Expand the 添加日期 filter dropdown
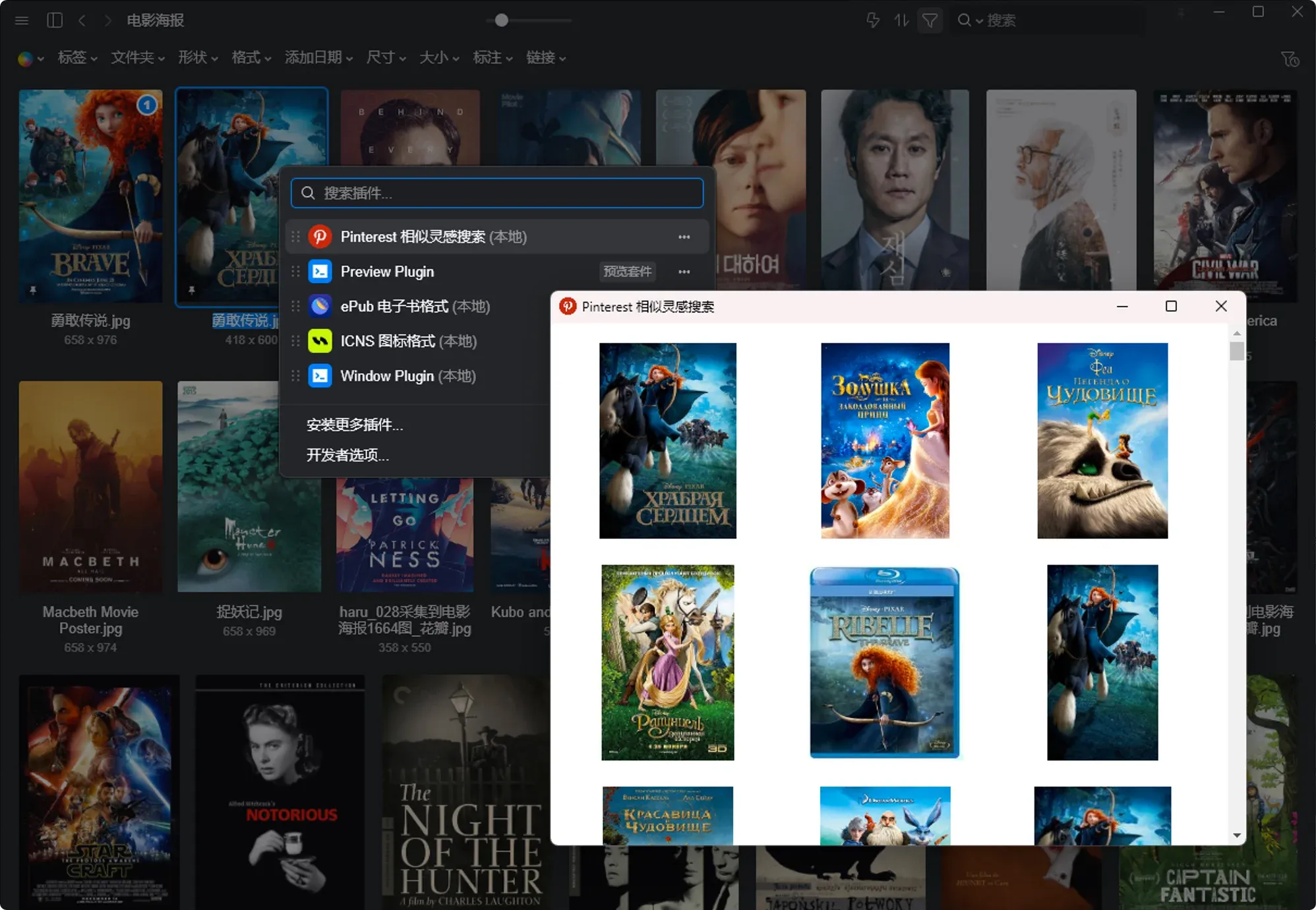 pyautogui.click(x=318, y=58)
